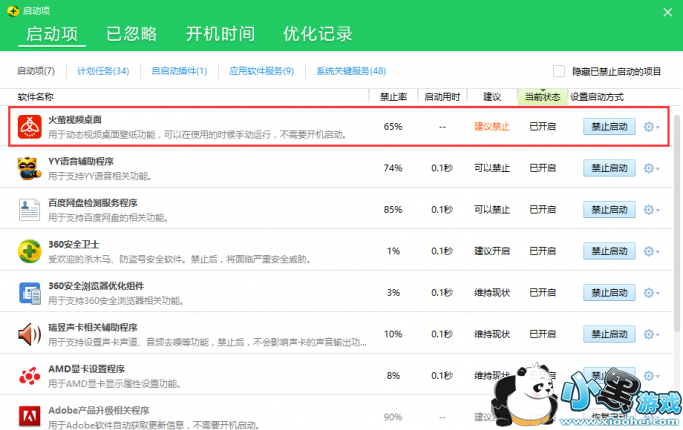Enable 隐藏已禁止启动的项目 checkbox
Image resolution: width=683 pixels, height=430 pixels.
pyautogui.click(x=559, y=71)
